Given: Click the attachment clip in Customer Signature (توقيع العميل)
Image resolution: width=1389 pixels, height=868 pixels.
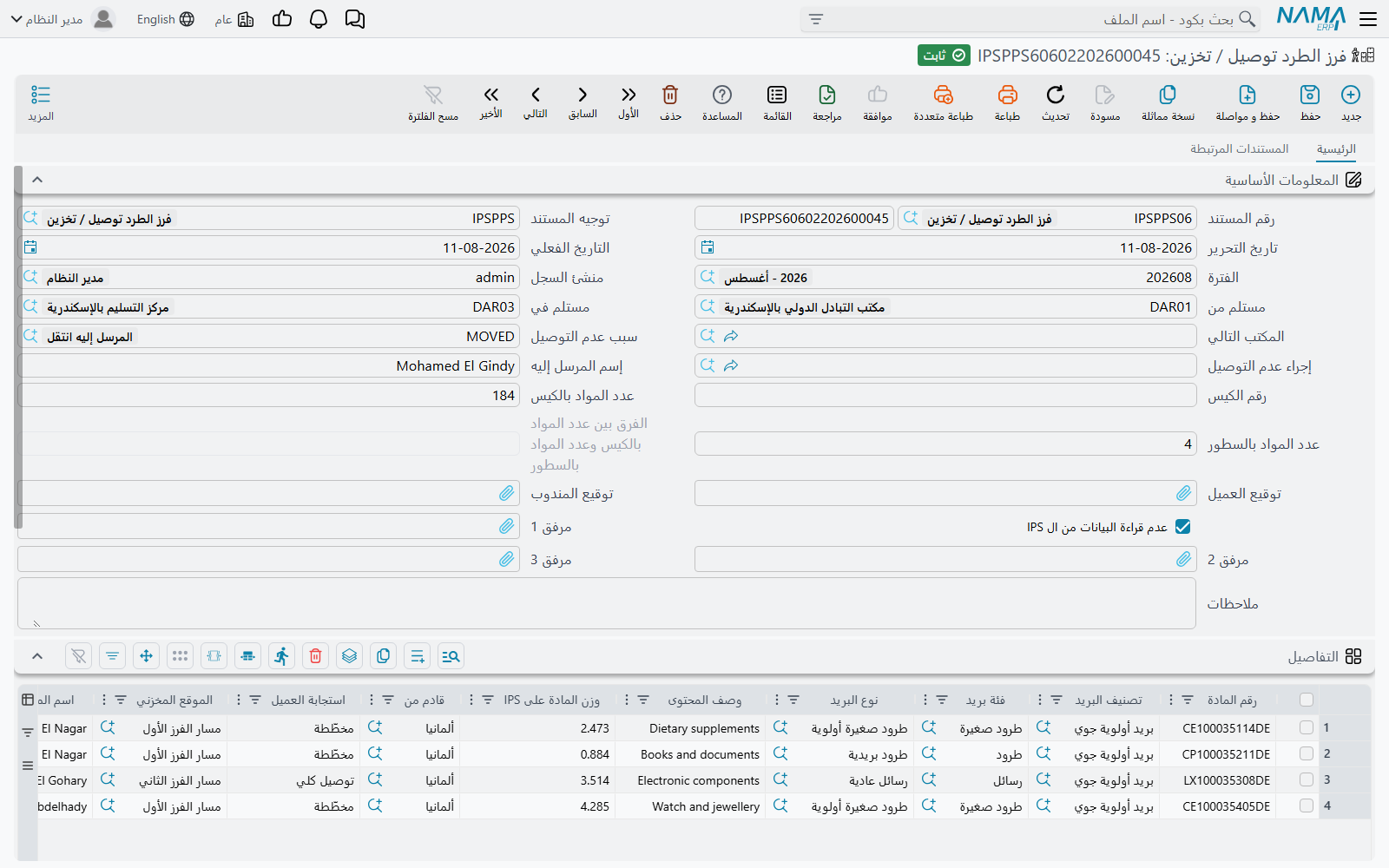Looking at the screenshot, I should click(x=1183, y=494).
